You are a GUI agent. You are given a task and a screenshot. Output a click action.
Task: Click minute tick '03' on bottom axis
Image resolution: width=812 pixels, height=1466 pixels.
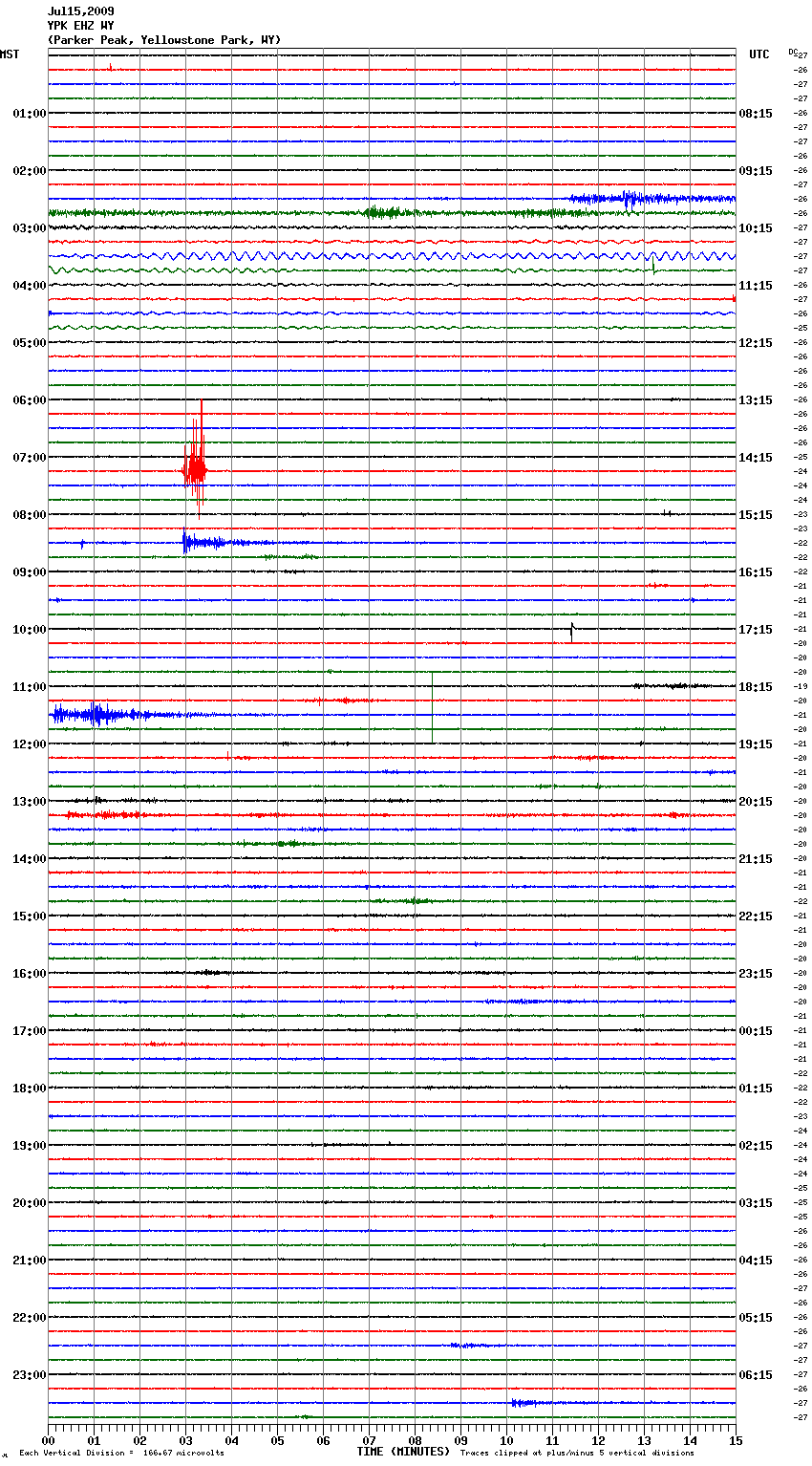pyautogui.click(x=185, y=1440)
